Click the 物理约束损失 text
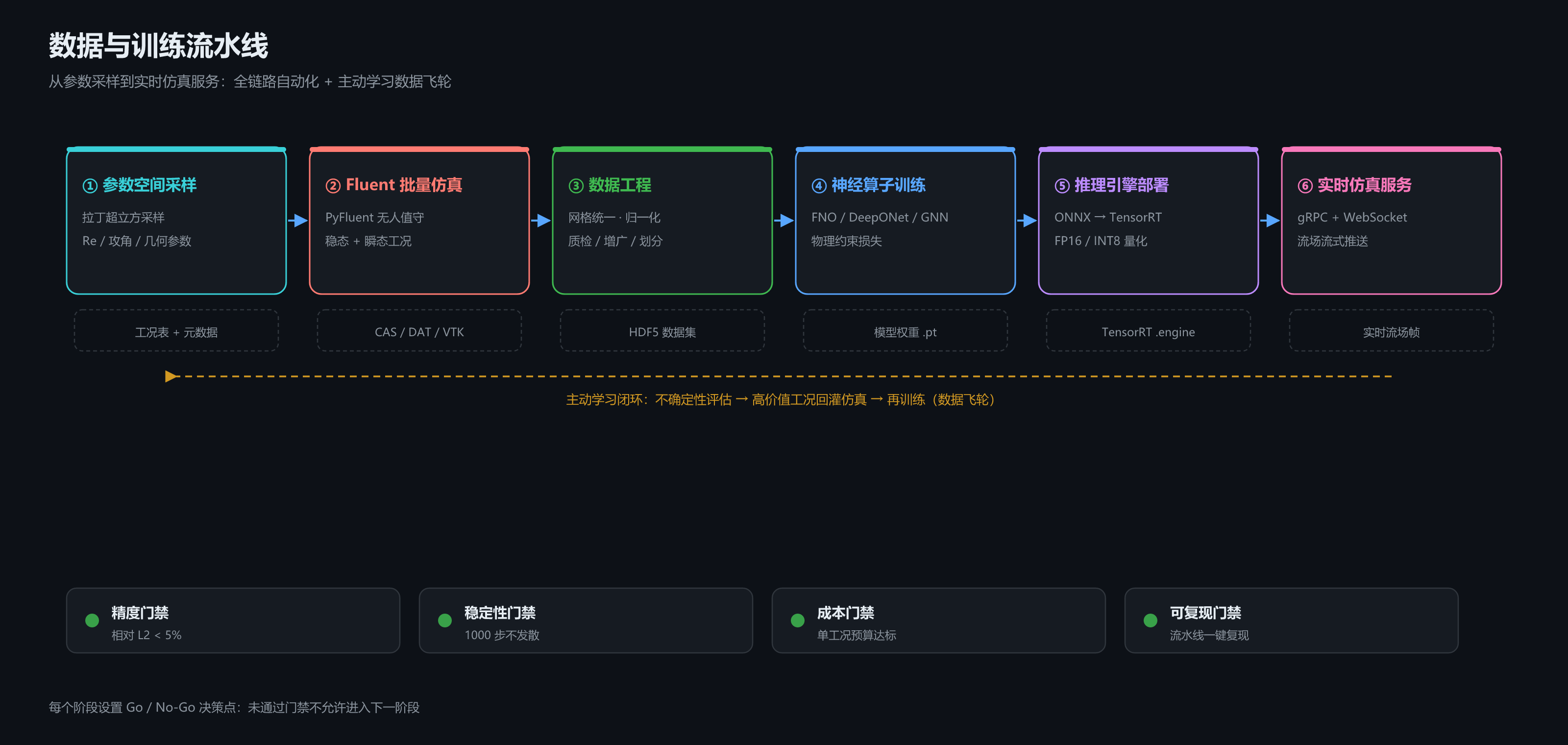1568x745 pixels. pyautogui.click(x=846, y=241)
